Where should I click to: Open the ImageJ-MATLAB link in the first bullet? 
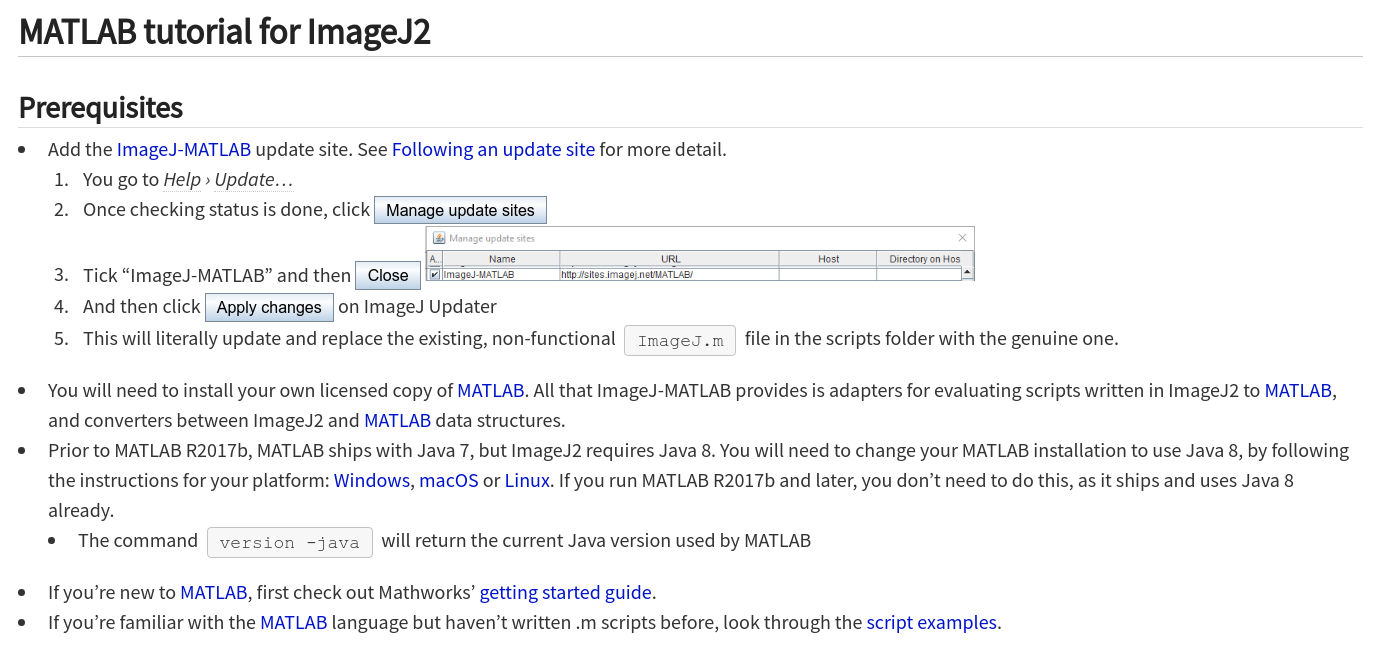click(x=184, y=149)
